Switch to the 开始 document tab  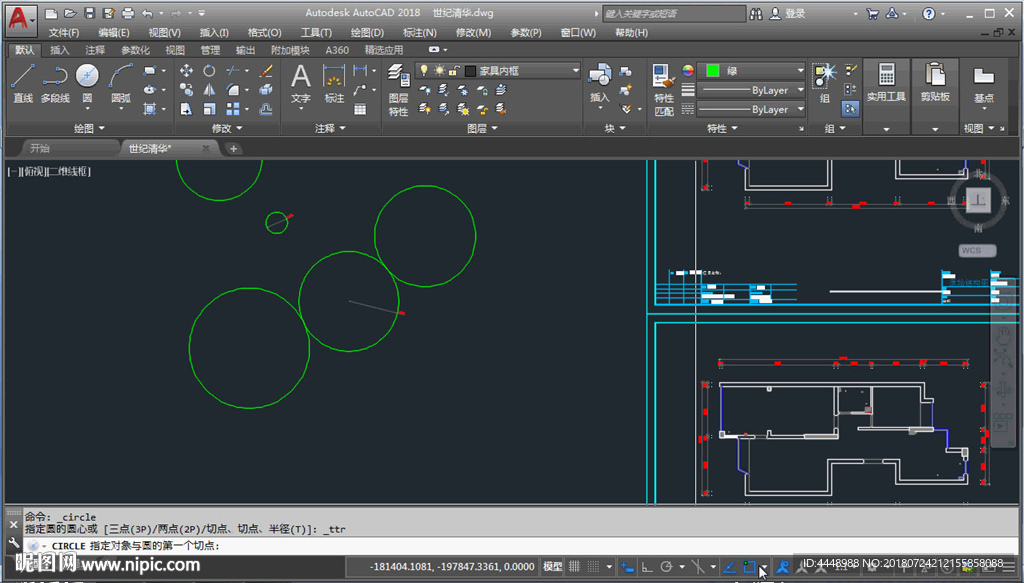pyautogui.click(x=40, y=149)
